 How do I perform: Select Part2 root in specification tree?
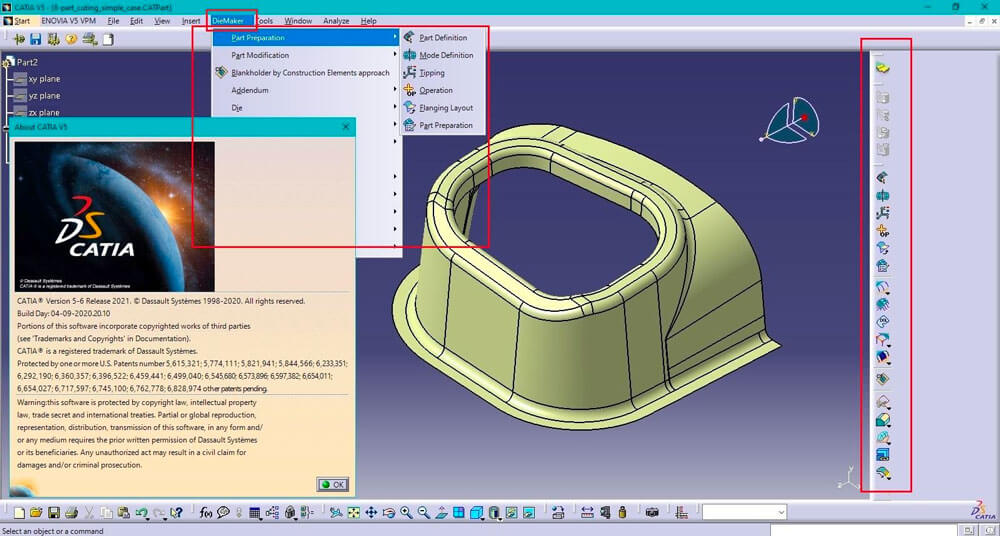27,63
